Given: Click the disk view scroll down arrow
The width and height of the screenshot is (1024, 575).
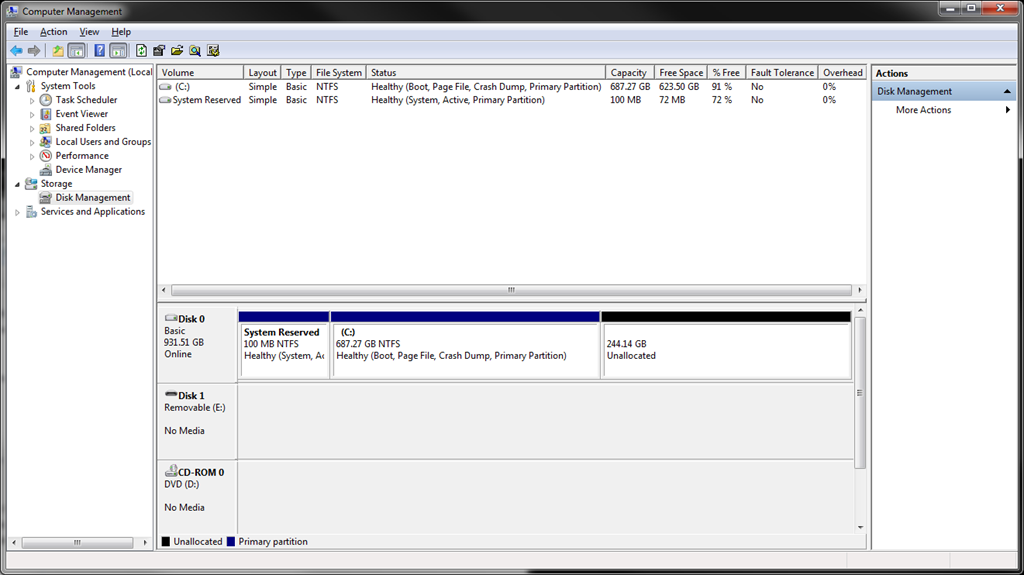Looking at the screenshot, I should coord(860,527).
